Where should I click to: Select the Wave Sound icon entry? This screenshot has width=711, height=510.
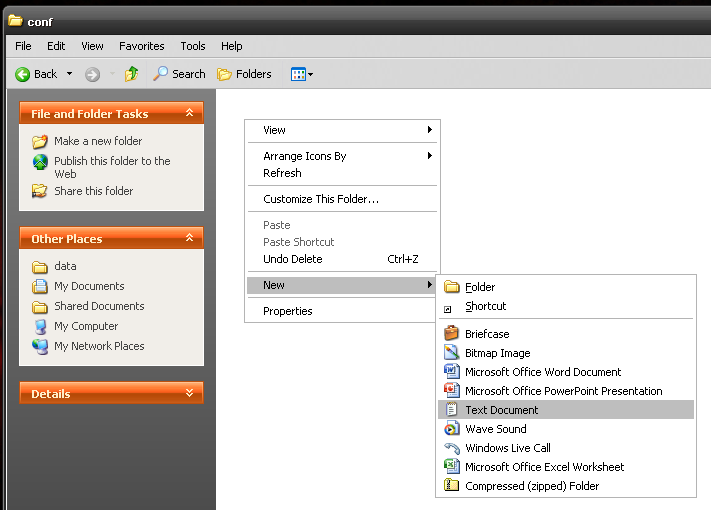pos(452,429)
